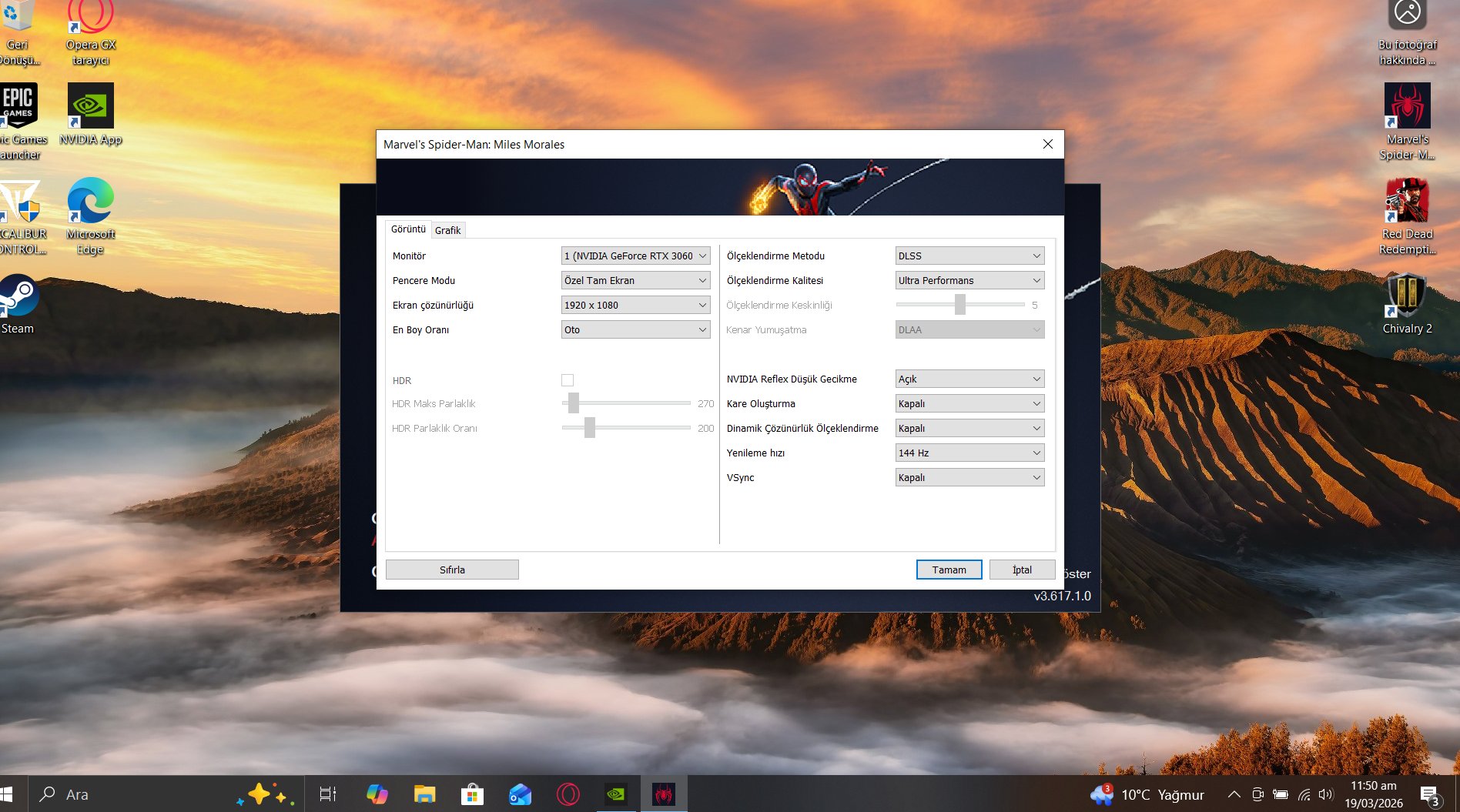1460x812 pixels.
Task: Switch to NVIDIA app on the taskbar
Action: 616,794
